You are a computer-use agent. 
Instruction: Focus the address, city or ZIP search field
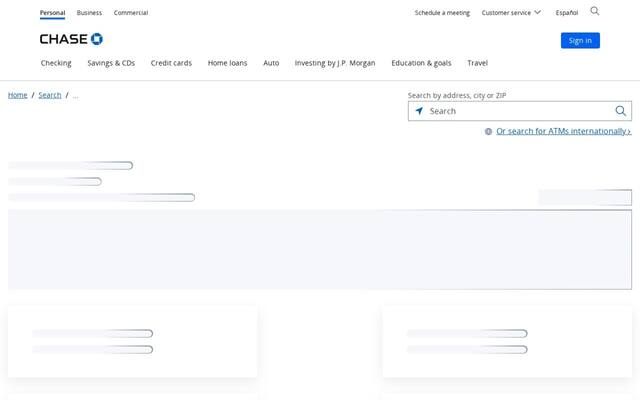click(x=520, y=111)
